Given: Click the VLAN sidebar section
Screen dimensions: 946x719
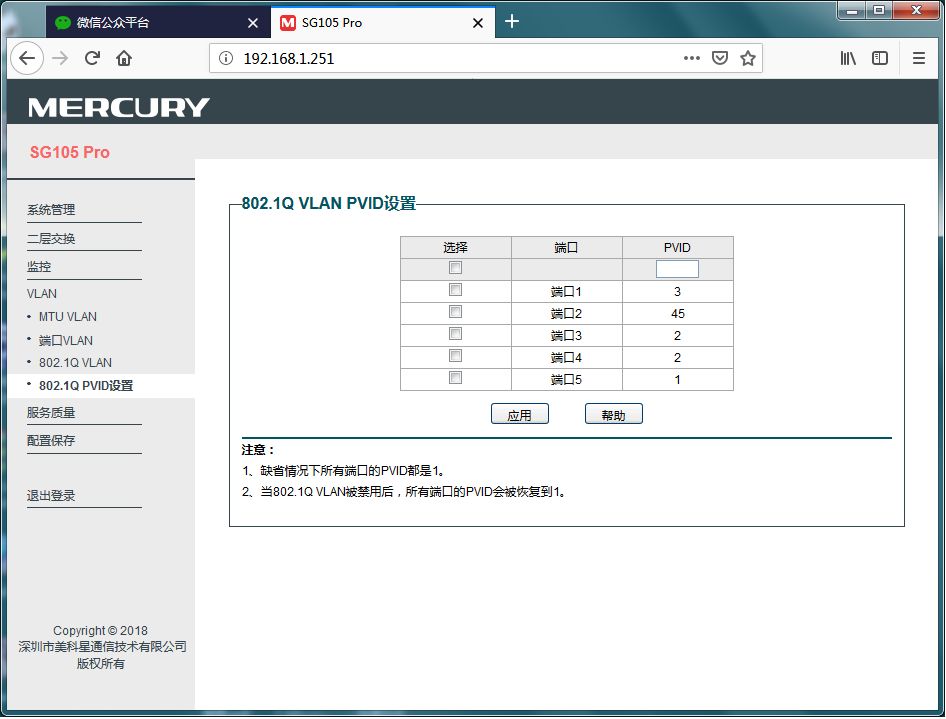Looking at the screenshot, I should coord(42,294).
